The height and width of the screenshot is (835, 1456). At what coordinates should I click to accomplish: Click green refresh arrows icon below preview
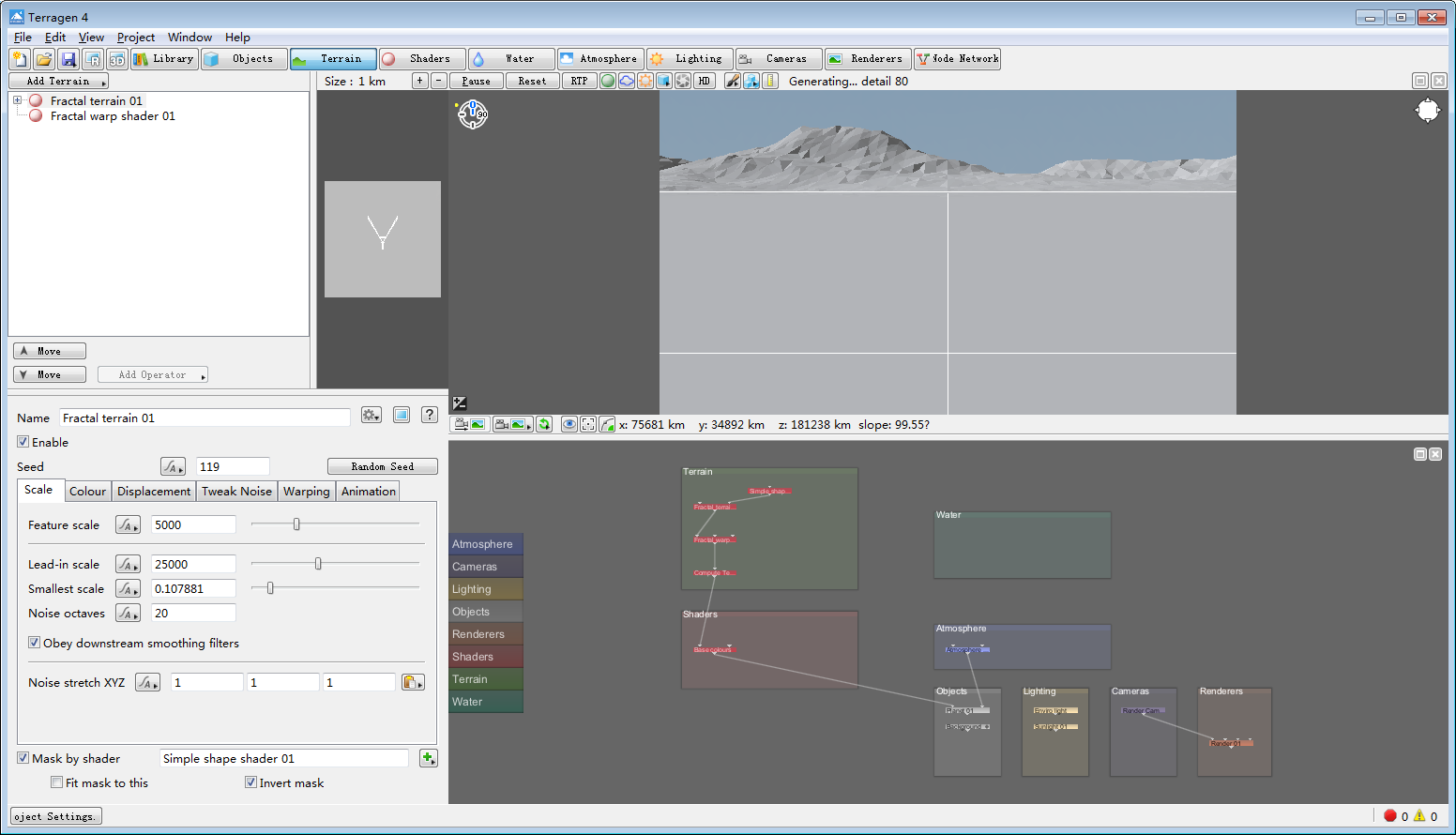[544, 425]
